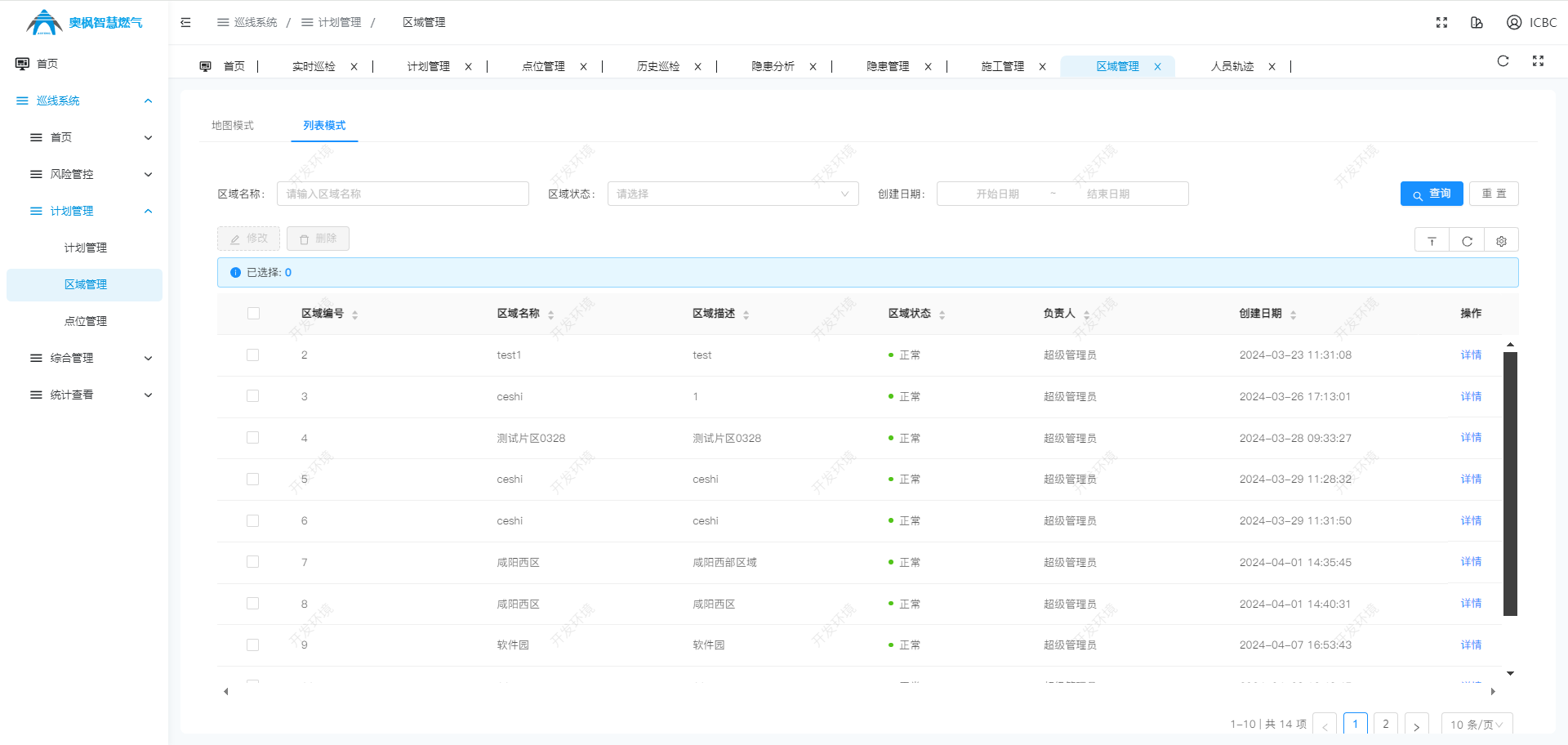Open 详情 for the test1 row

pyautogui.click(x=1471, y=355)
